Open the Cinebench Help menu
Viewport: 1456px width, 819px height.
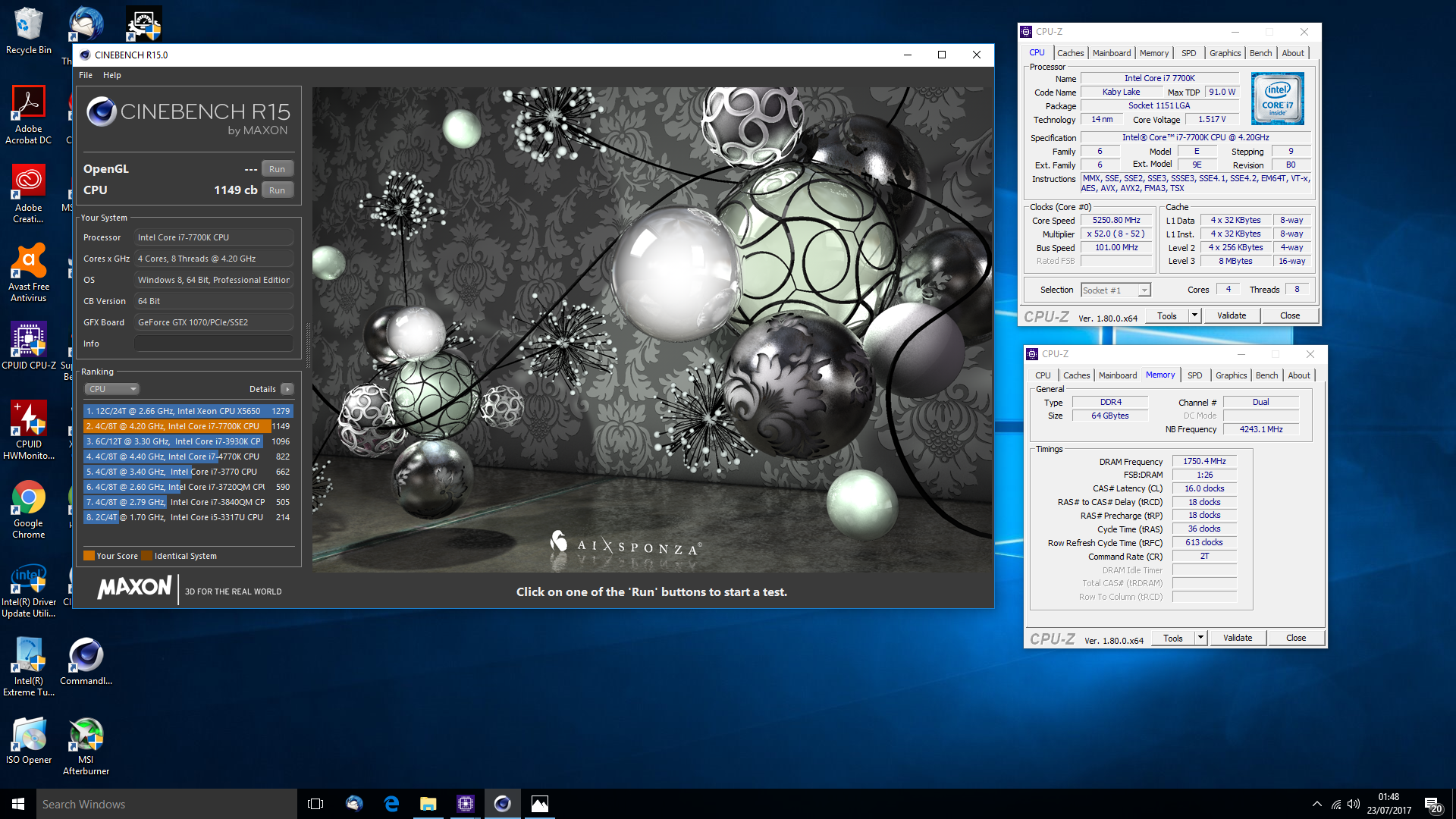[x=112, y=75]
